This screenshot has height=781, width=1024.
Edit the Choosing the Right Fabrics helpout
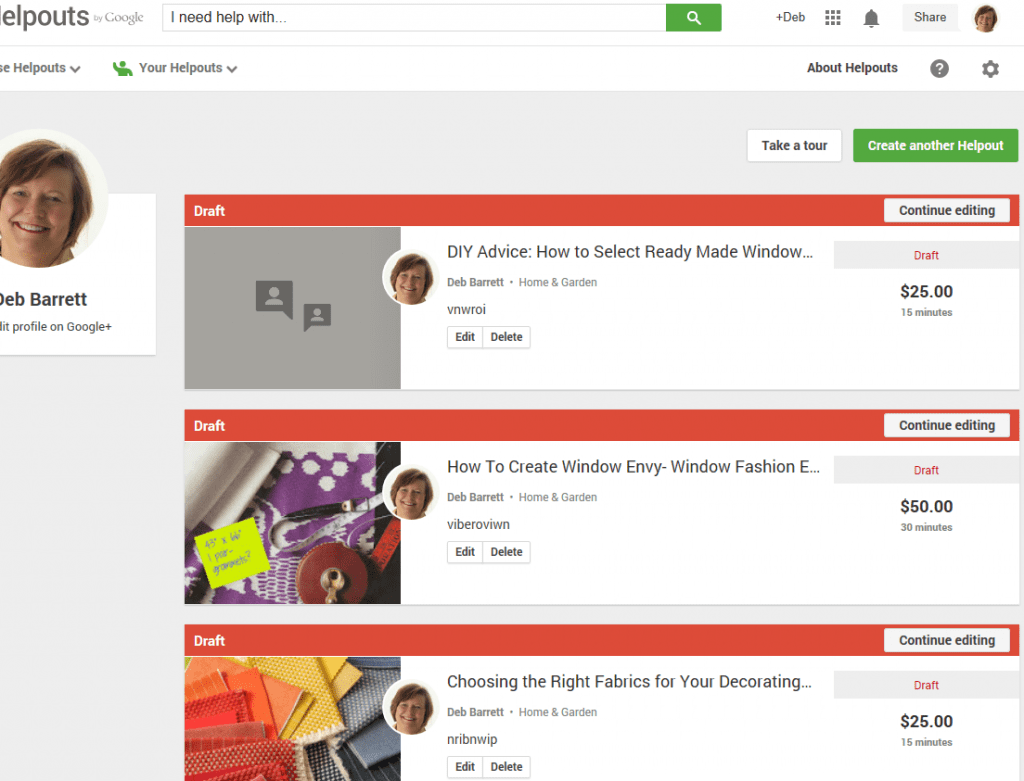point(465,767)
